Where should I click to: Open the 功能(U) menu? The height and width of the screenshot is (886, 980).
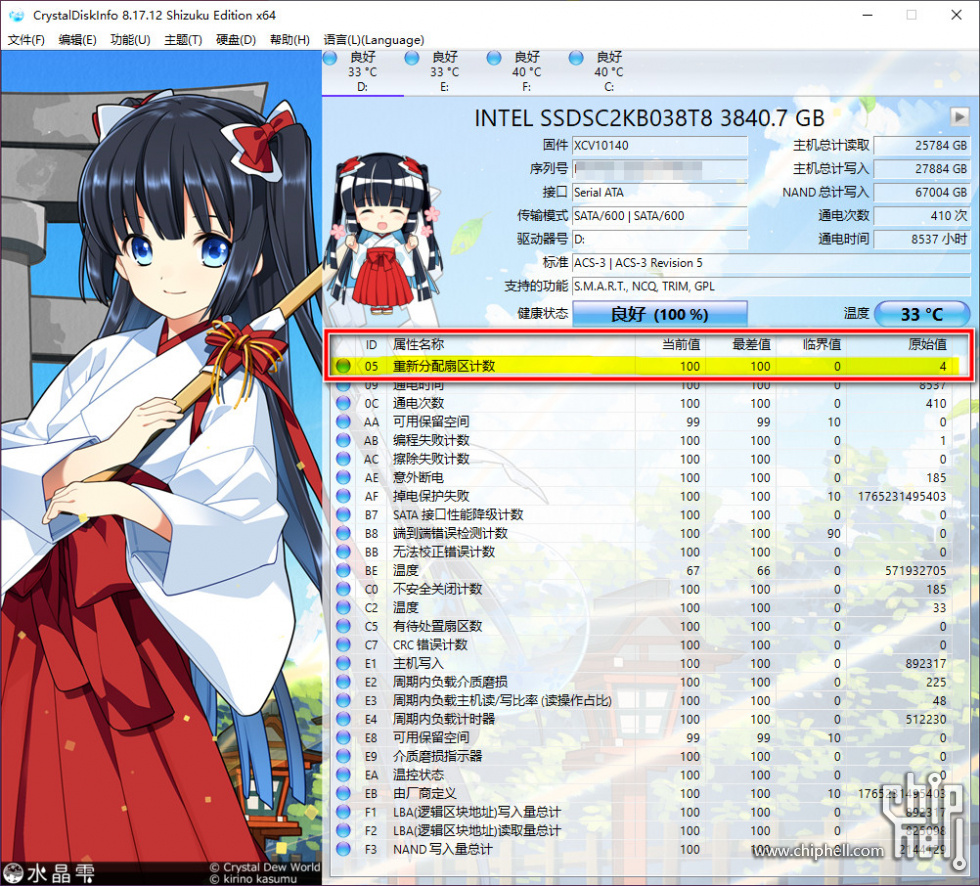(130, 40)
